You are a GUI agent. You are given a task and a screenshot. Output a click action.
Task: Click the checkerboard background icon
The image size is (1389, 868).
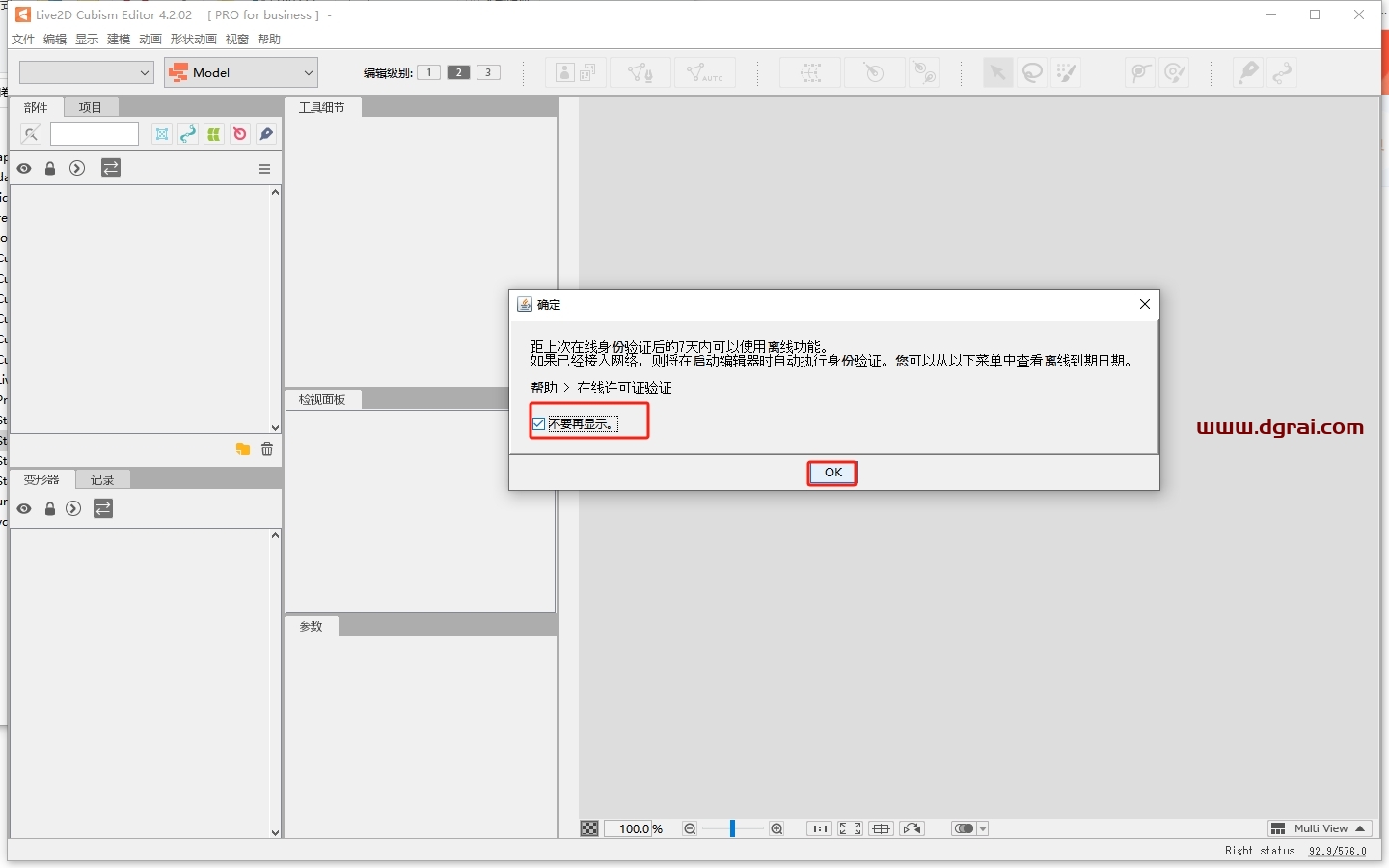589,828
